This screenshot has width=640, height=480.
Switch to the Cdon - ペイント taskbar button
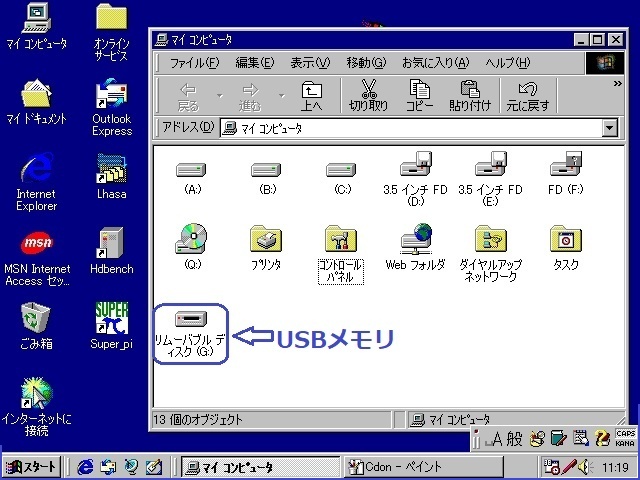click(424, 467)
